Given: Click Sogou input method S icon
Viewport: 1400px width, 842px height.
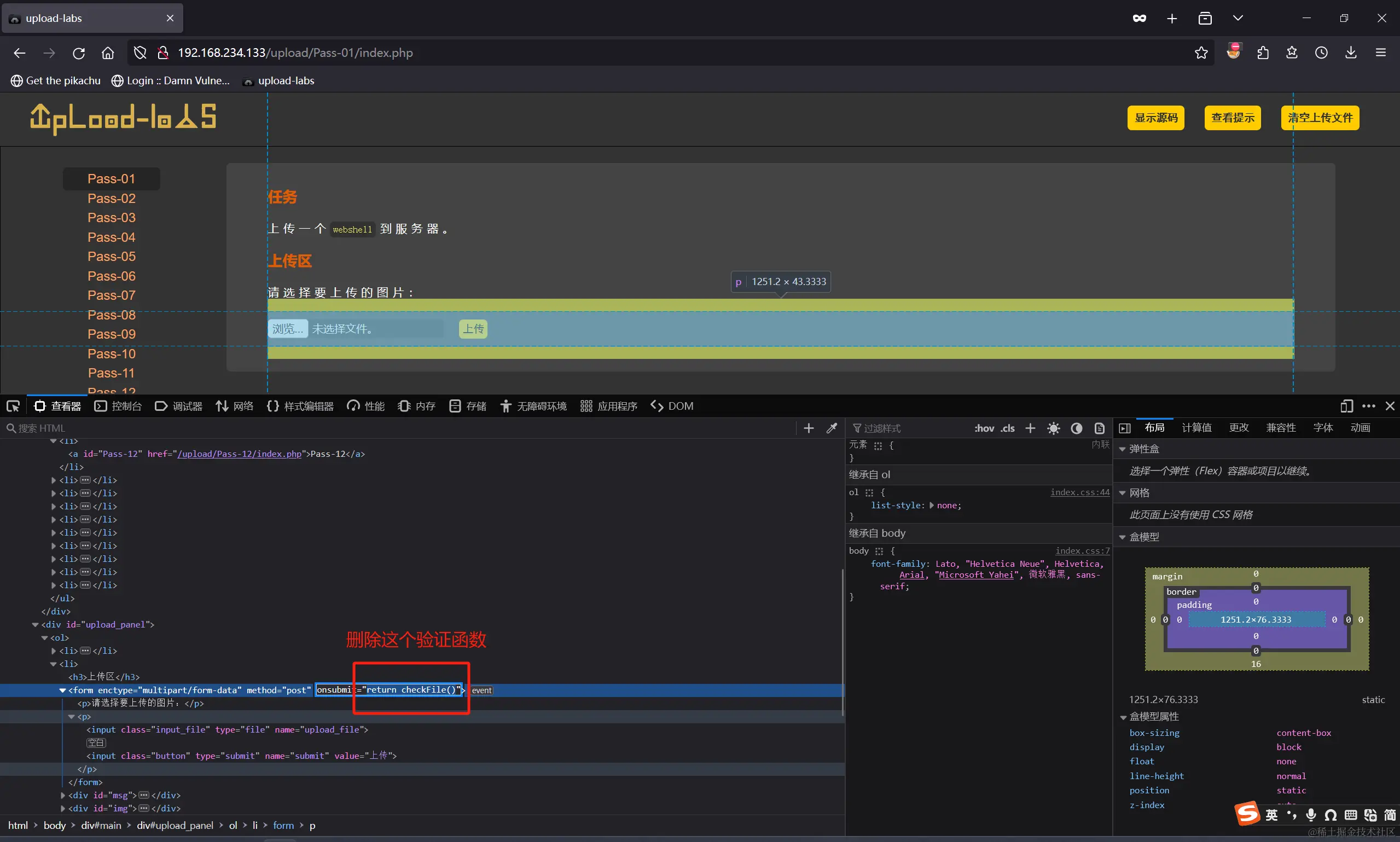Looking at the screenshot, I should (x=1247, y=814).
